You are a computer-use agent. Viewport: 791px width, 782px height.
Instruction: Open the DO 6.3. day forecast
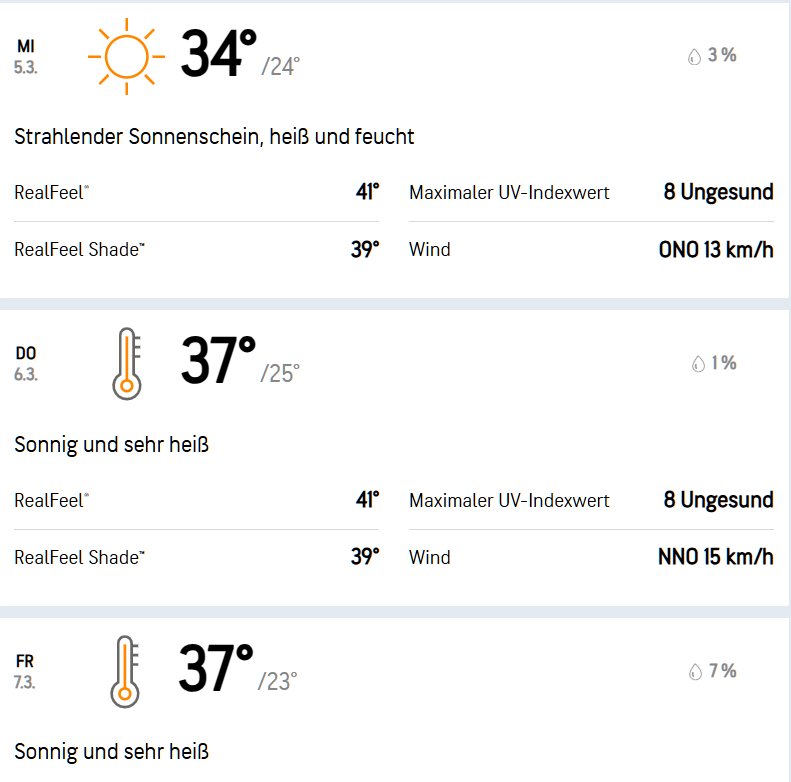(x=26, y=364)
